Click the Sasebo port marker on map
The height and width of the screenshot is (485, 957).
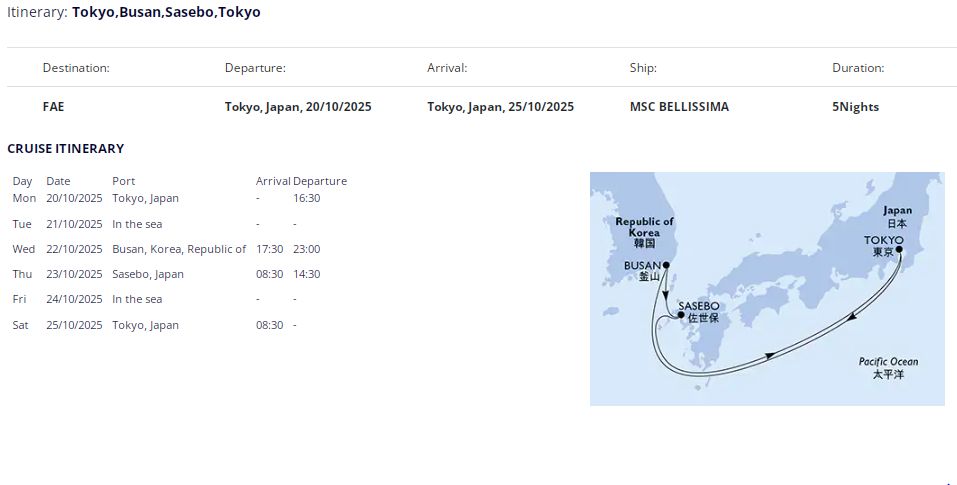[x=681, y=316]
